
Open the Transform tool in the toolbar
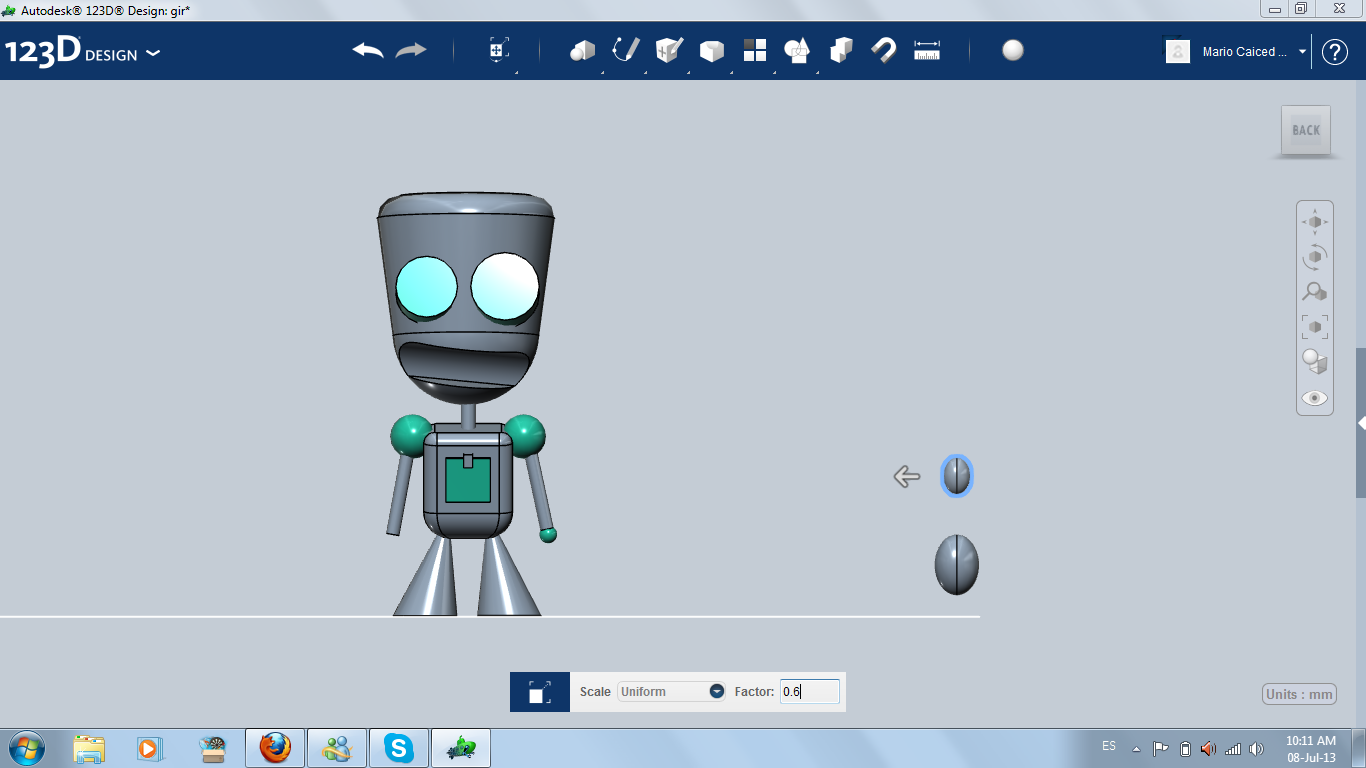click(x=499, y=51)
